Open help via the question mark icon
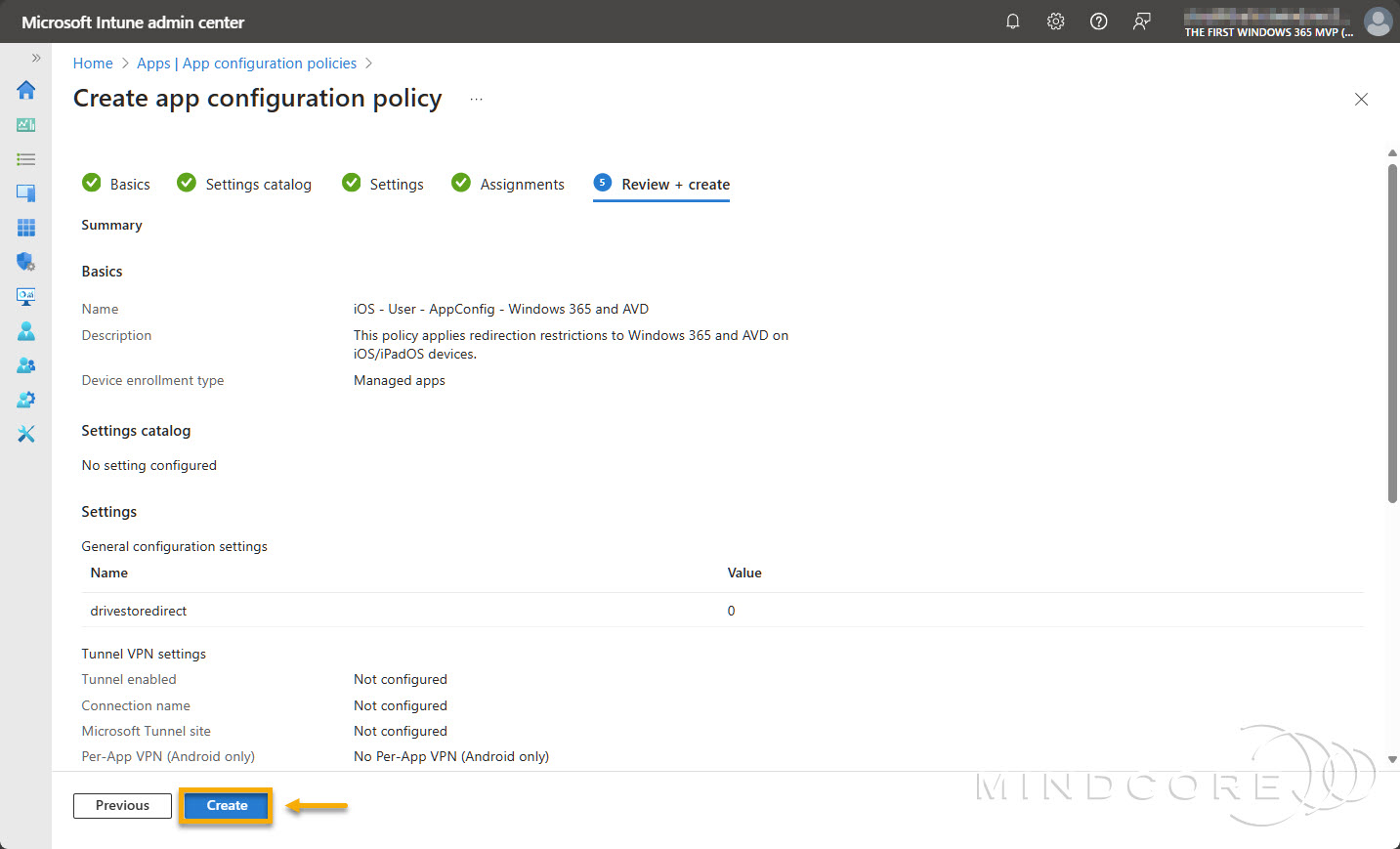 [x=1098, y=21]
